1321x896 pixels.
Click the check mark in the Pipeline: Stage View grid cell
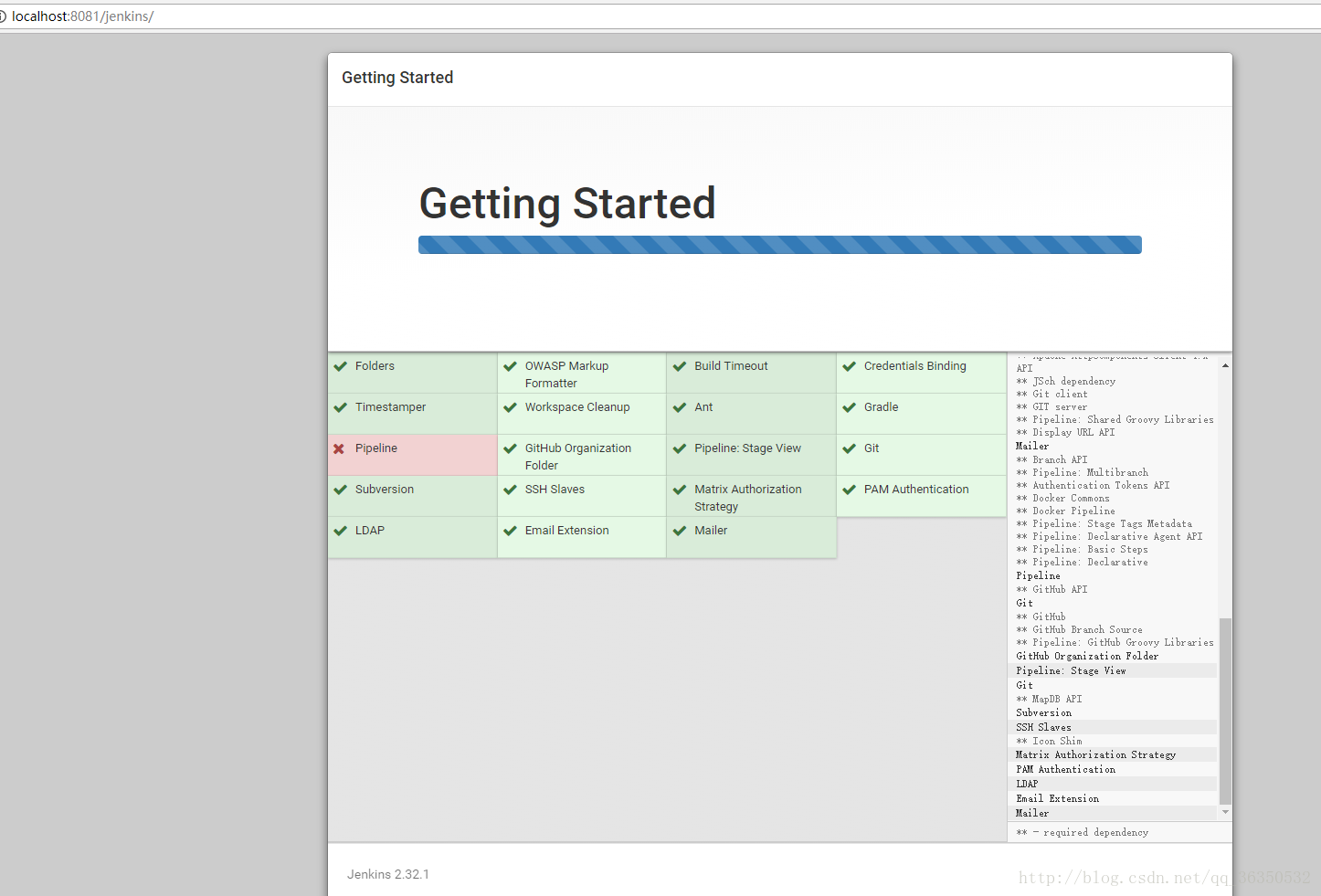(x=680, y=448)
